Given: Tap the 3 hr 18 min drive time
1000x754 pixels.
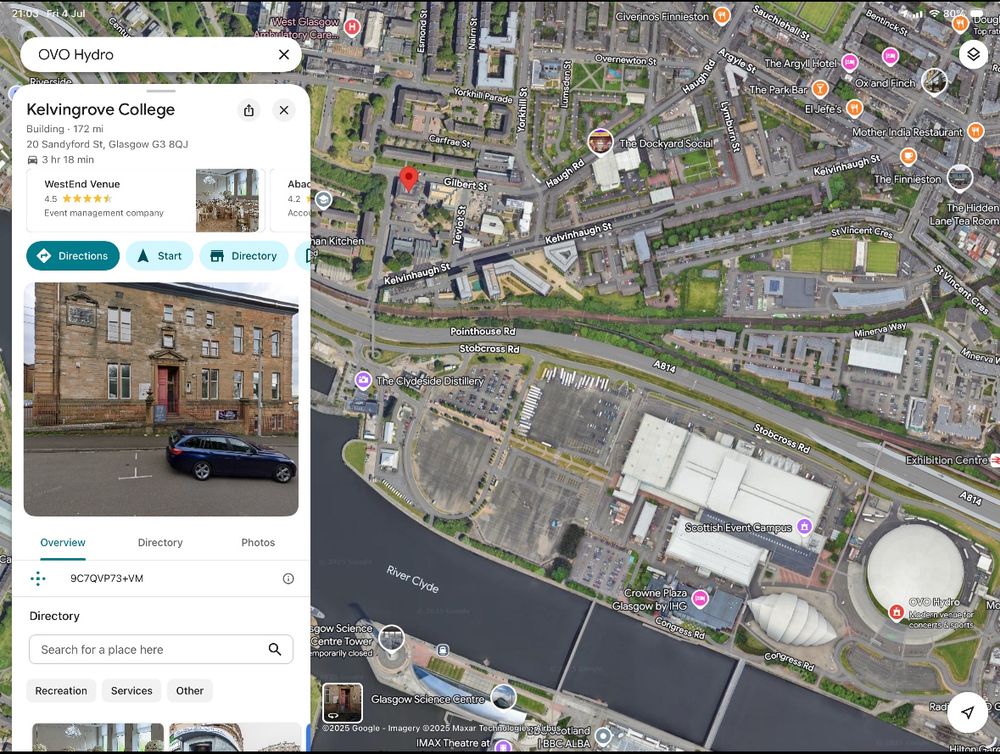Looking at the screenshot, I should click(x=61, y=159).
